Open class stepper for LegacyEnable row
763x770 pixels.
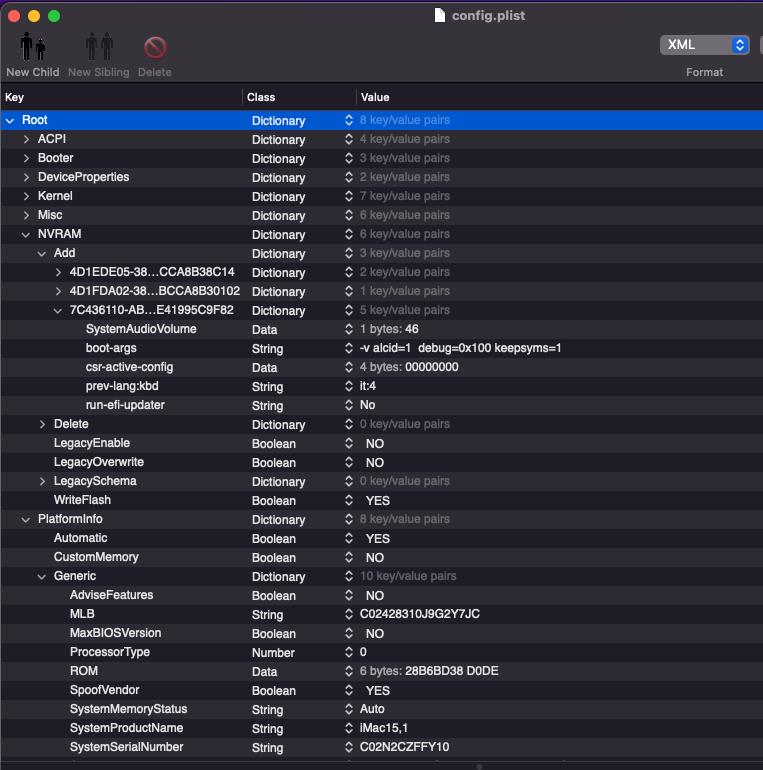pos(349,443)
